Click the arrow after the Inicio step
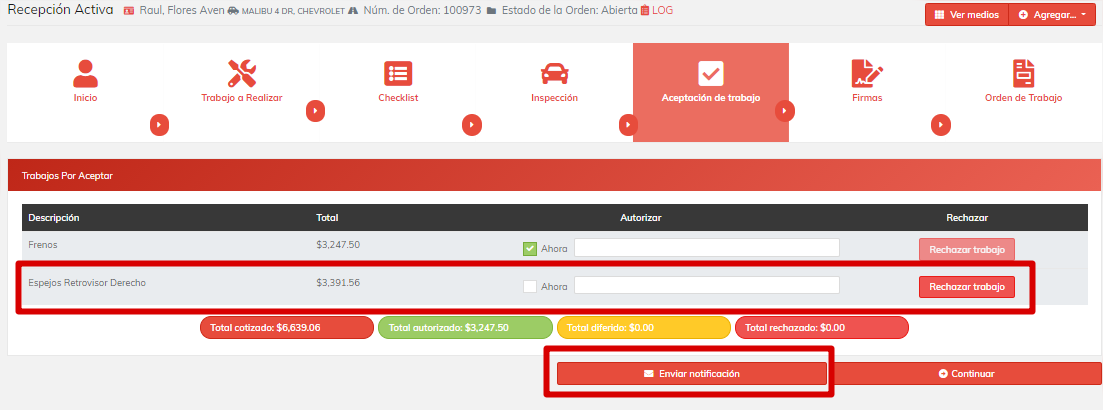The width and height of the screenshot is (1103, 410). [159, 125]
